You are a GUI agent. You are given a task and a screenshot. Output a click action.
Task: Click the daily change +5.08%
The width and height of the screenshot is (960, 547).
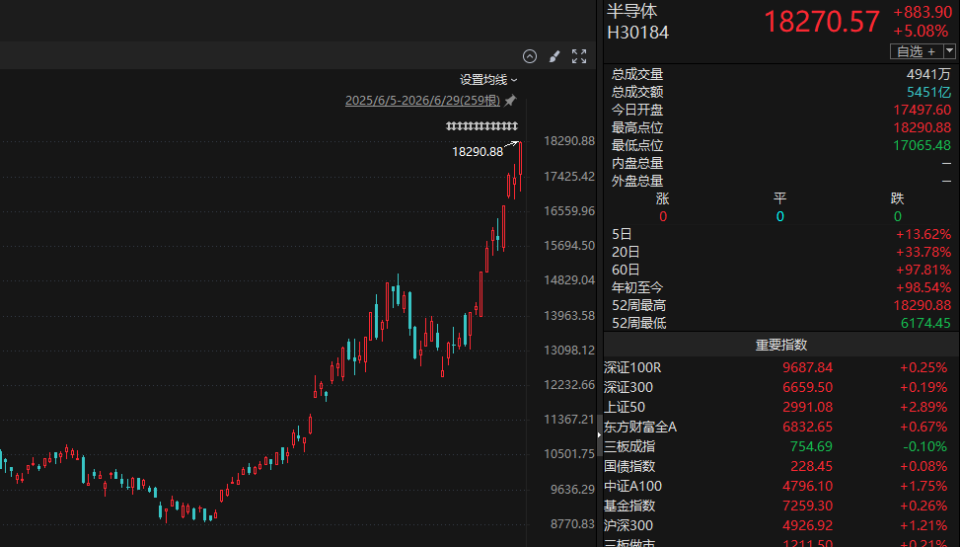point(921,31)
